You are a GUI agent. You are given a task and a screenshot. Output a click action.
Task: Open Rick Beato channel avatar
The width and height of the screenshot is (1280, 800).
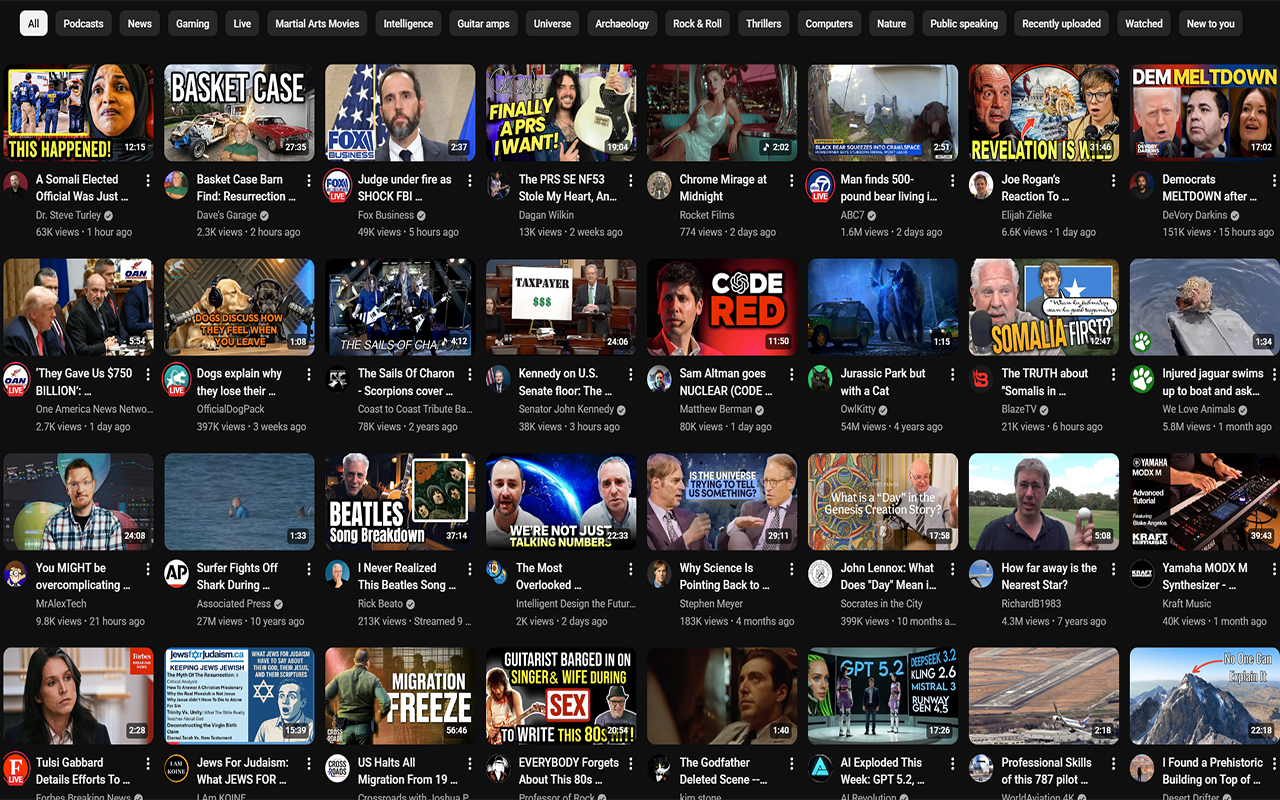[x=337, y=573]
